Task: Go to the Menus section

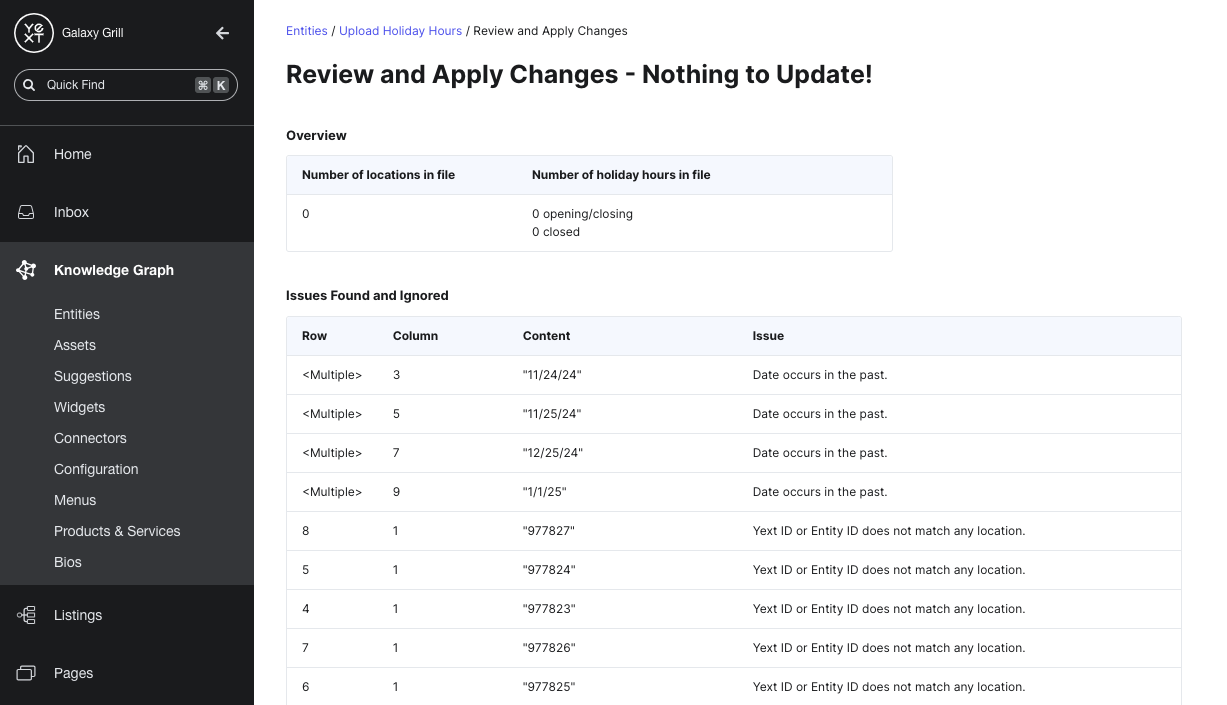Action: tap(74, 500)
